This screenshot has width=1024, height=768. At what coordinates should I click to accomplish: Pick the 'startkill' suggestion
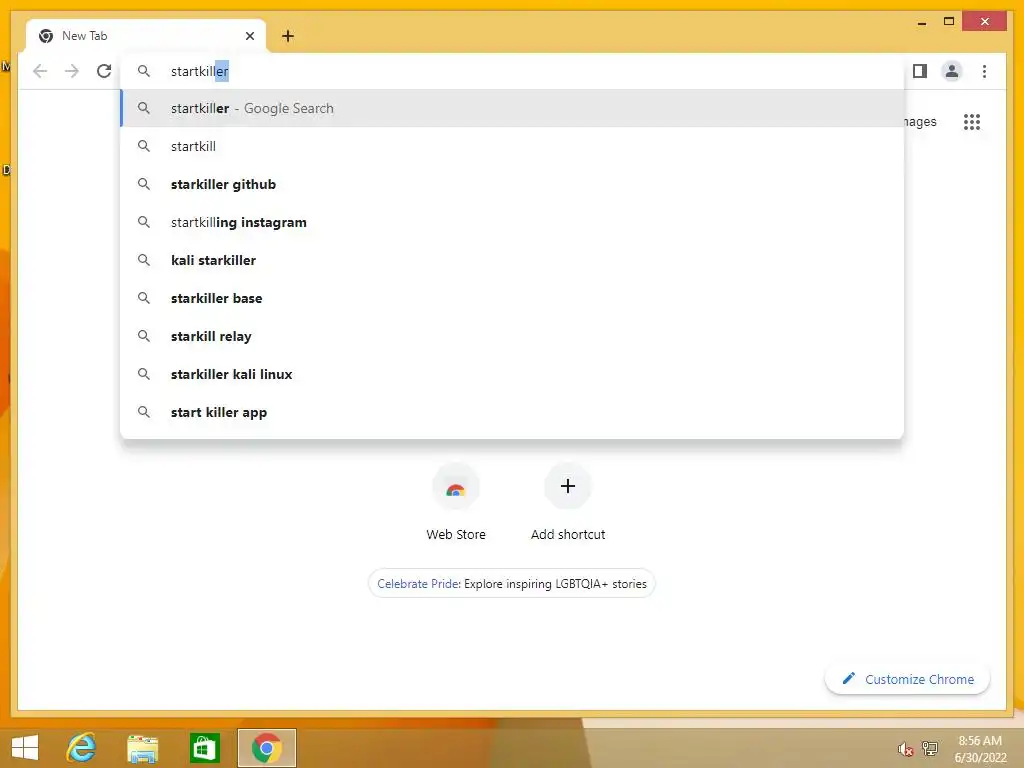coord(512,146)
